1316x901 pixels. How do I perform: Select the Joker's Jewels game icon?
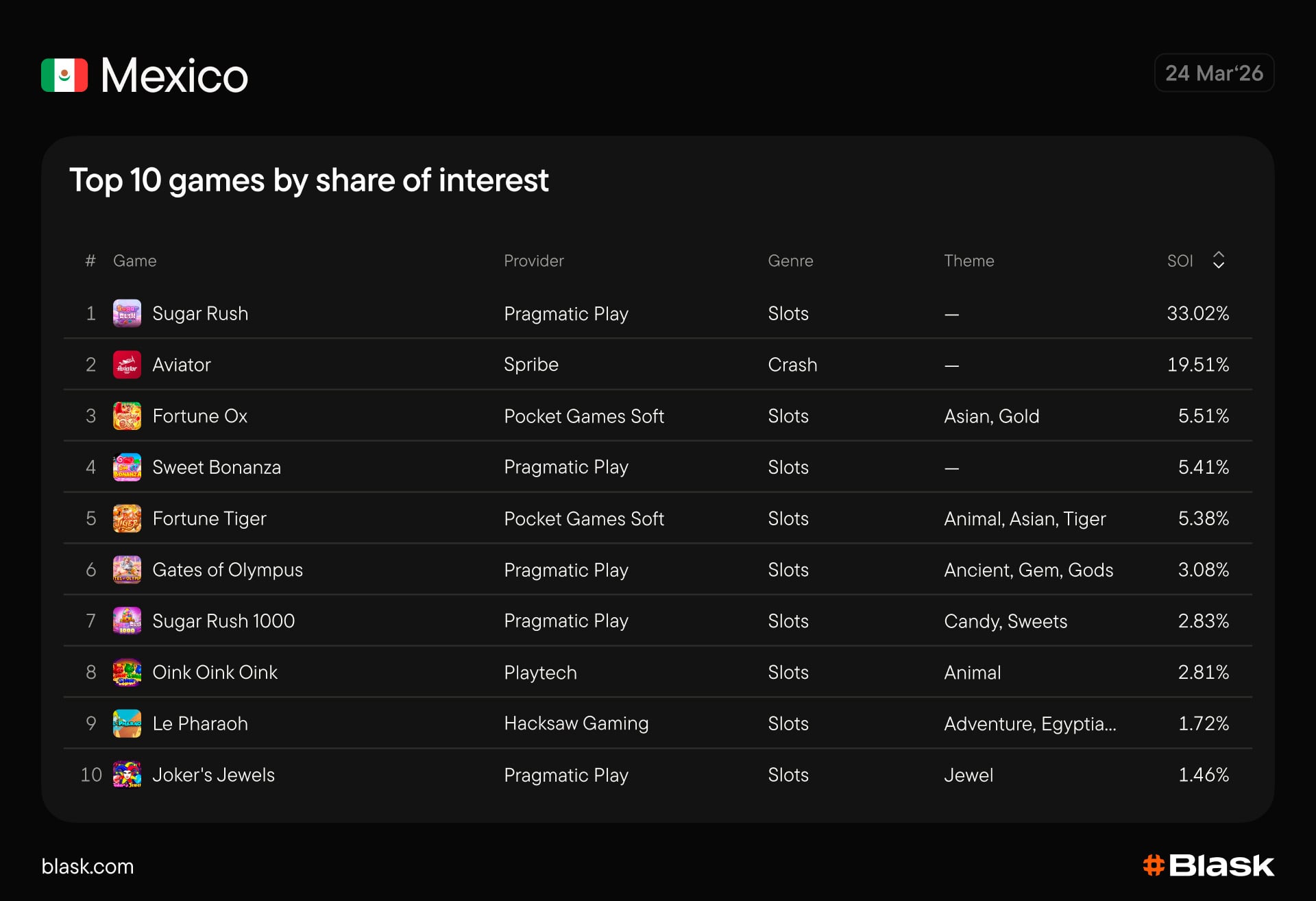(127, 775)
